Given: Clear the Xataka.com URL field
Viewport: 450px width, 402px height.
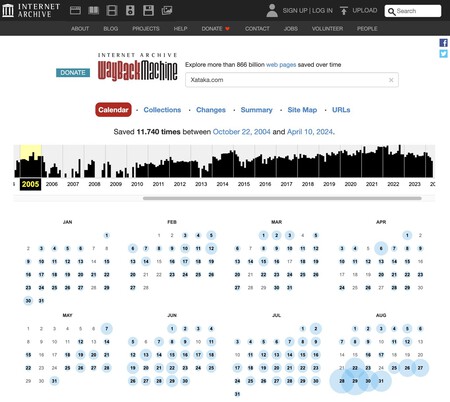Looking at the screenshot, I should pyautogui.click(x=391, y=80).
